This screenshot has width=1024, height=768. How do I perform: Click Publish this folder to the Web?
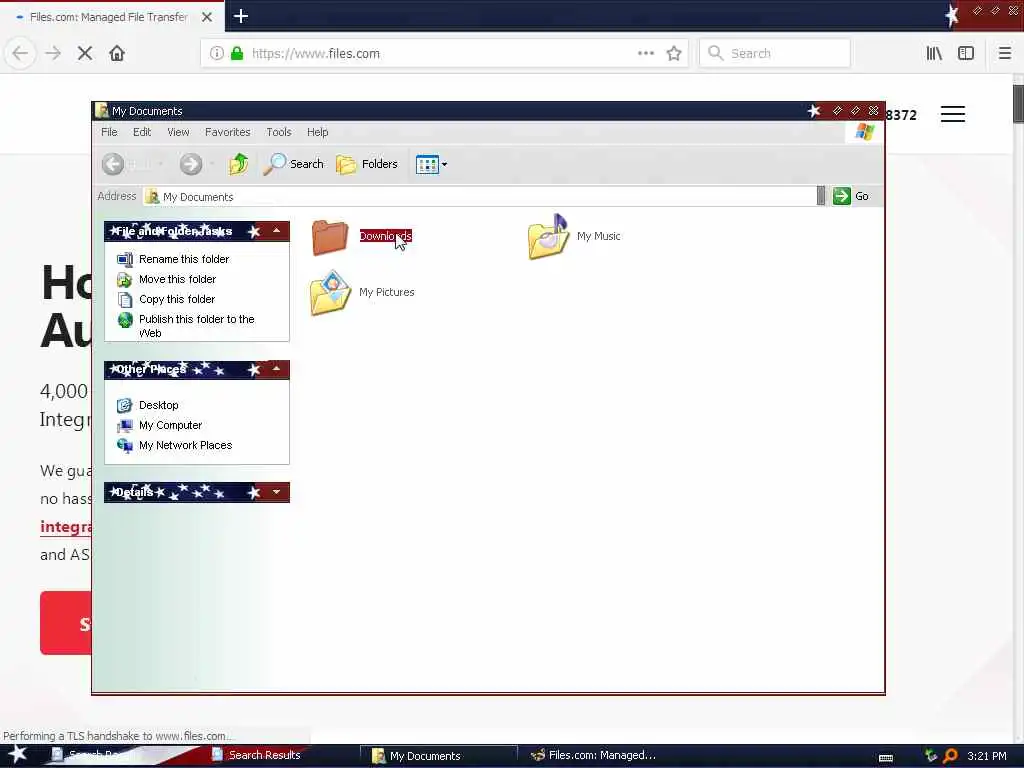click(x=197, y=326)
